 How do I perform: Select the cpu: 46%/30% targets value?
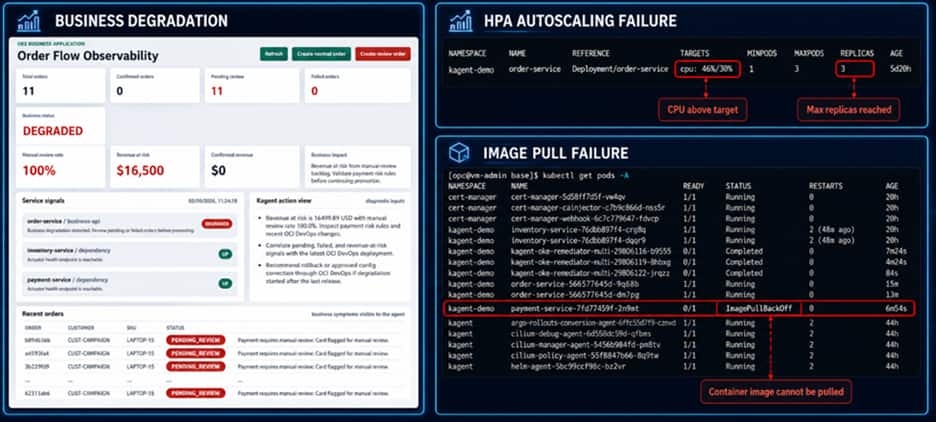pyautogui.click(x=708, y=69)
